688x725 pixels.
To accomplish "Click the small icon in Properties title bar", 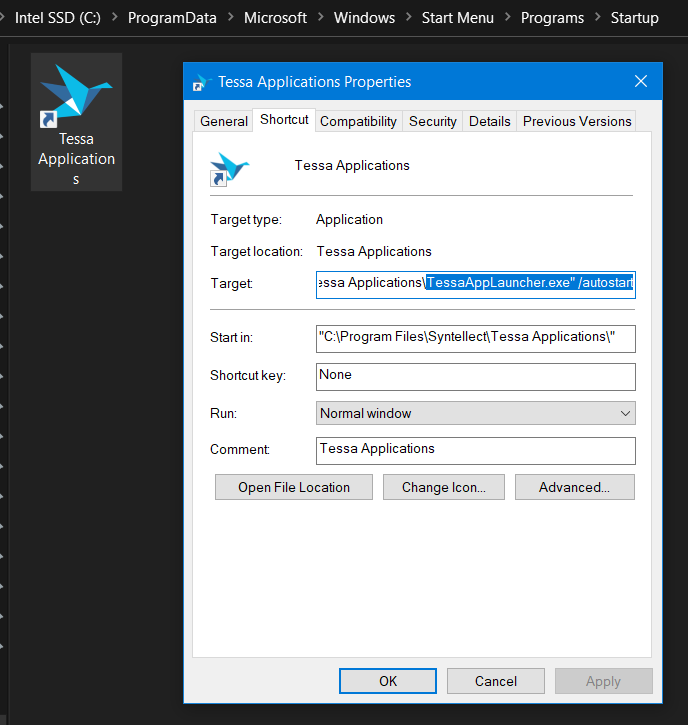I will (x=202, y=82).
